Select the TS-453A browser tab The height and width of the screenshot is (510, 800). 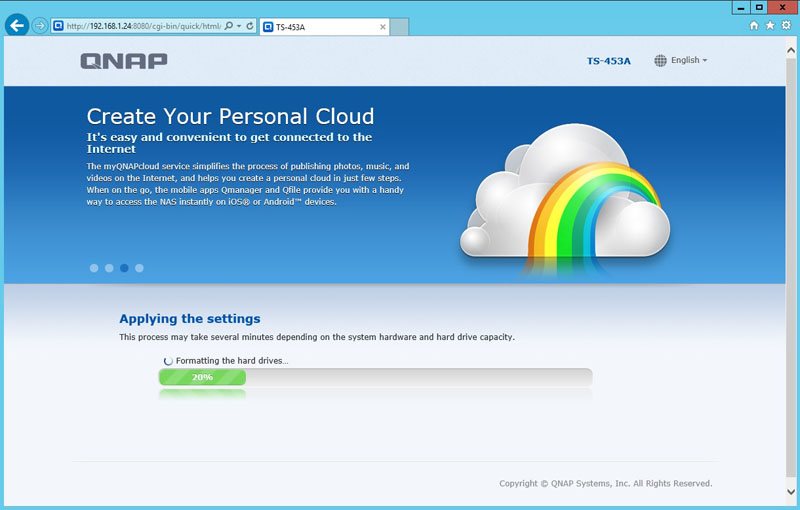[324, 27]
